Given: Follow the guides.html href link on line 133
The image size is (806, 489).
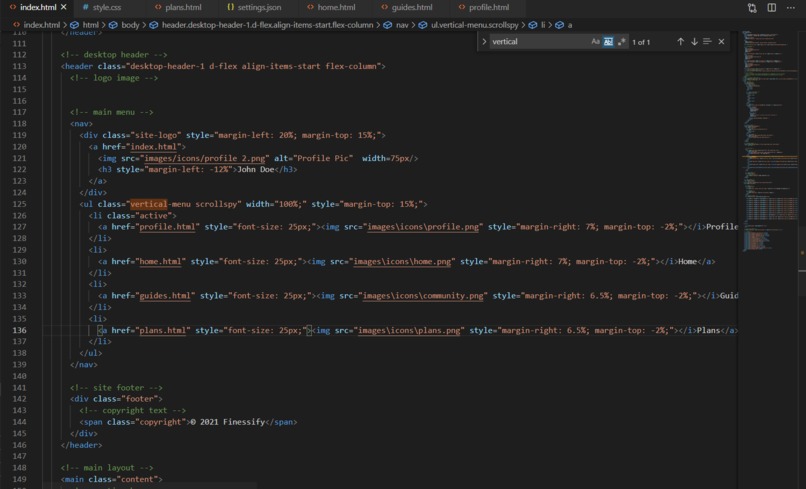Looking at the screenshot, I should (x=164, y=296).
